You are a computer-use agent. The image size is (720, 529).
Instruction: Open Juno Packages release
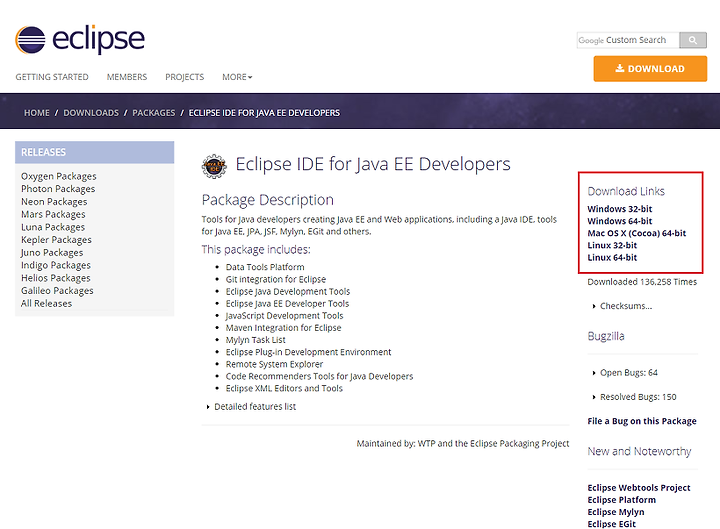click(52, 253)
